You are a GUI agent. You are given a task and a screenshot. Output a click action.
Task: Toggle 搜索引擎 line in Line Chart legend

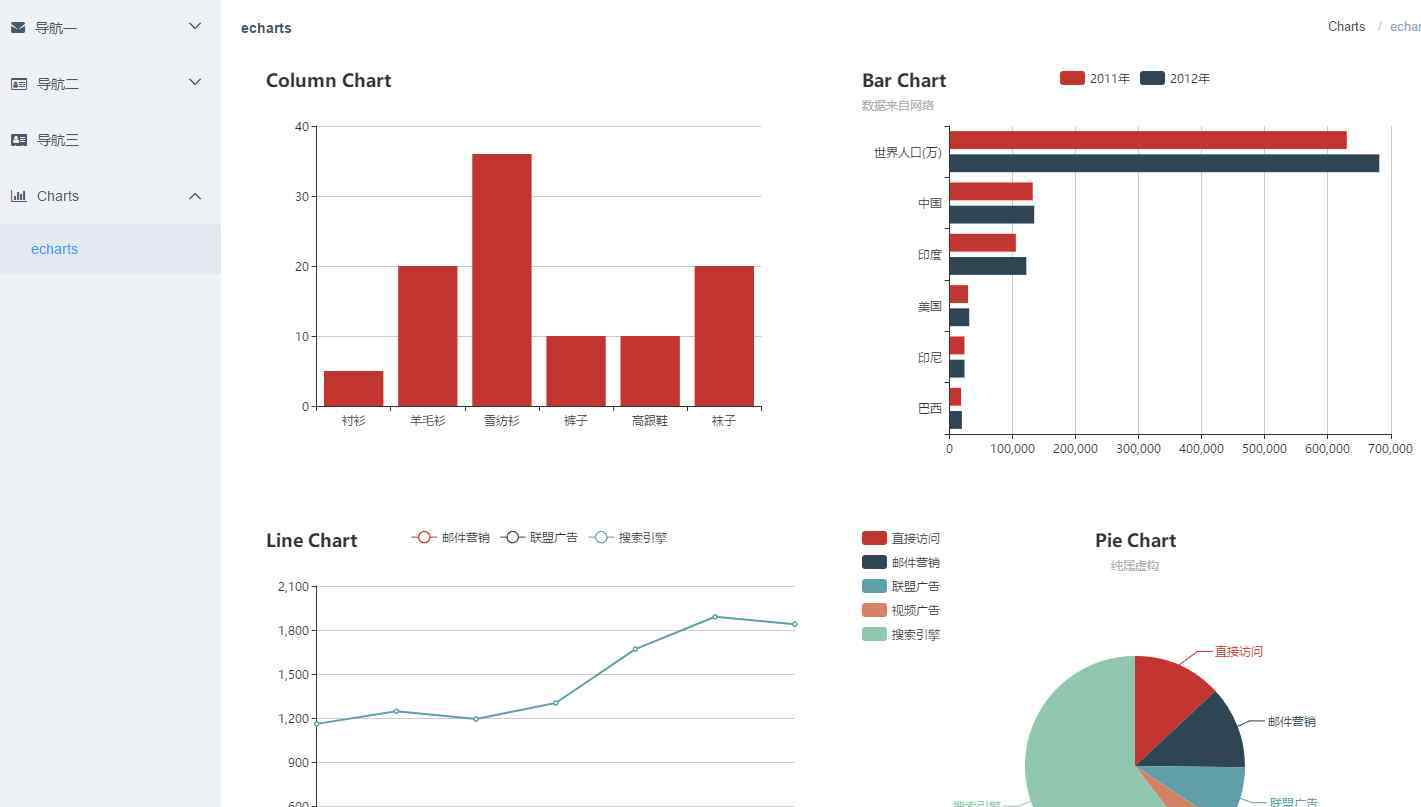click(x=628, y=537)
